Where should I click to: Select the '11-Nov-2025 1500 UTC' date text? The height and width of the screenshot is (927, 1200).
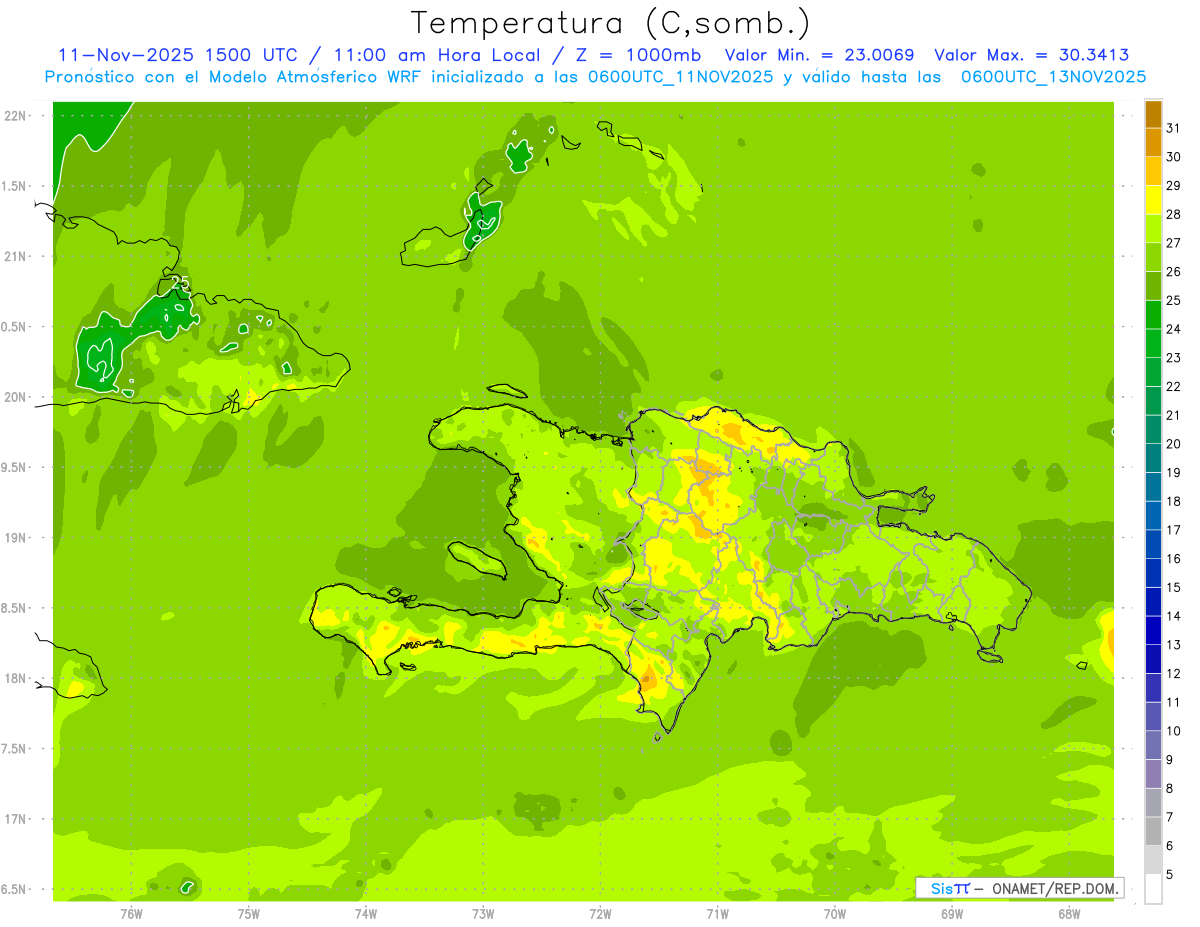click(178, 55)
